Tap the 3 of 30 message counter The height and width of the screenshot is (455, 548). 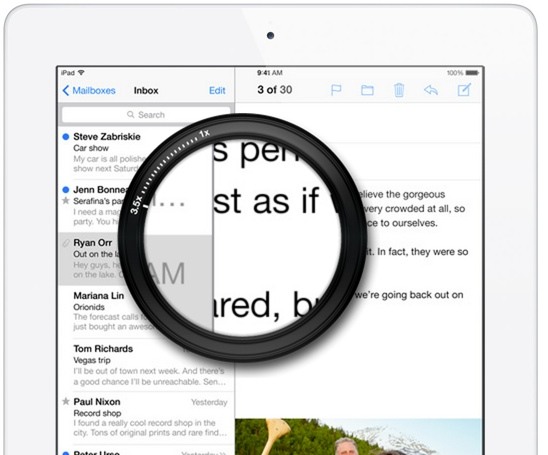pos(275,90)
